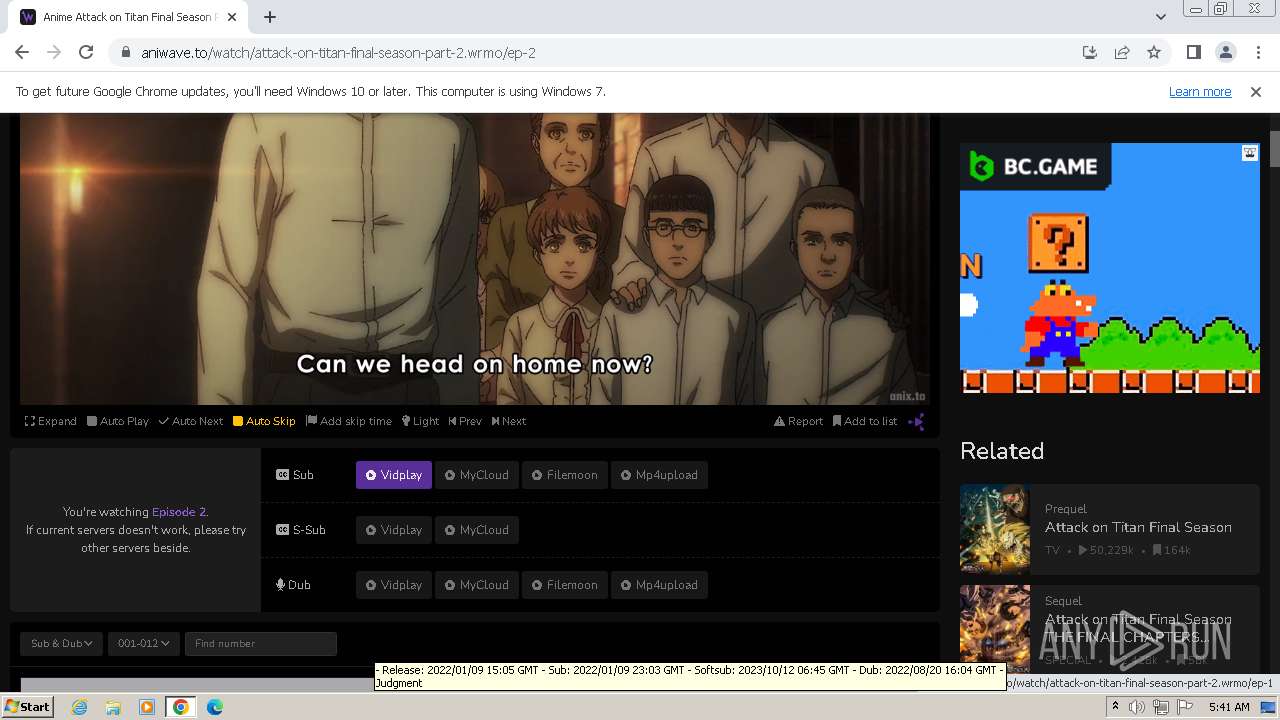Open the Learn more link

point(1200,92)
